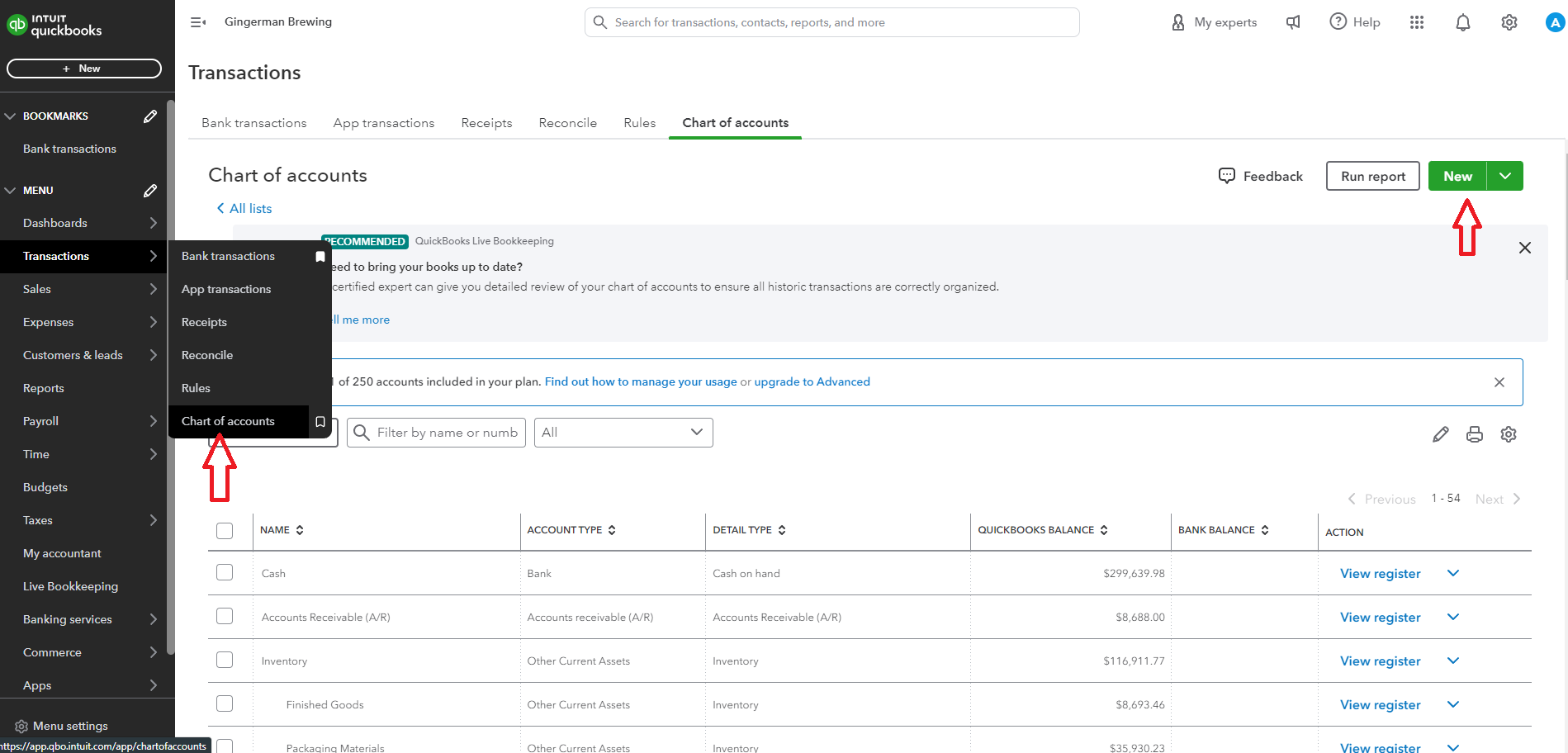The height and width of the screenshot is (753, 1568).
Task: Check the Inventory account row
Action: (x=225, y=660)
